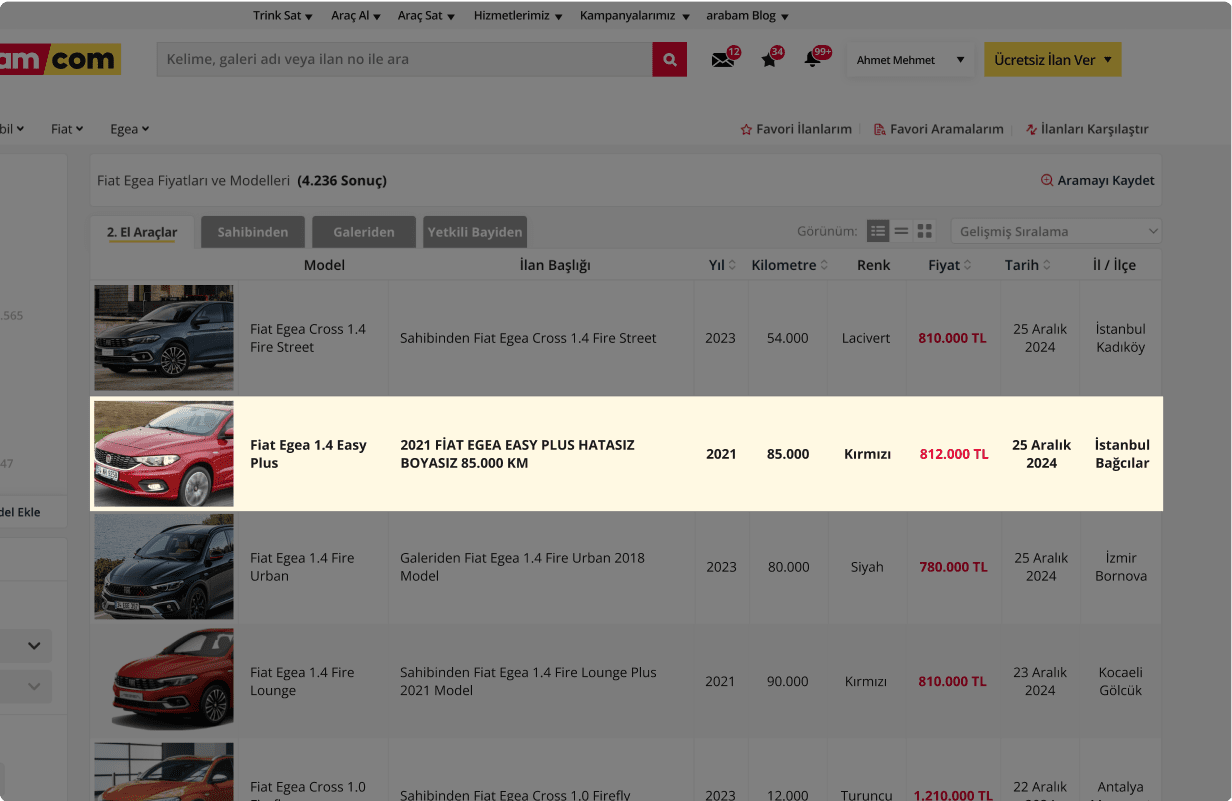Switch to the Galeriden tab
Screen dimensions: 1232x801
click(x=364, y=232)
